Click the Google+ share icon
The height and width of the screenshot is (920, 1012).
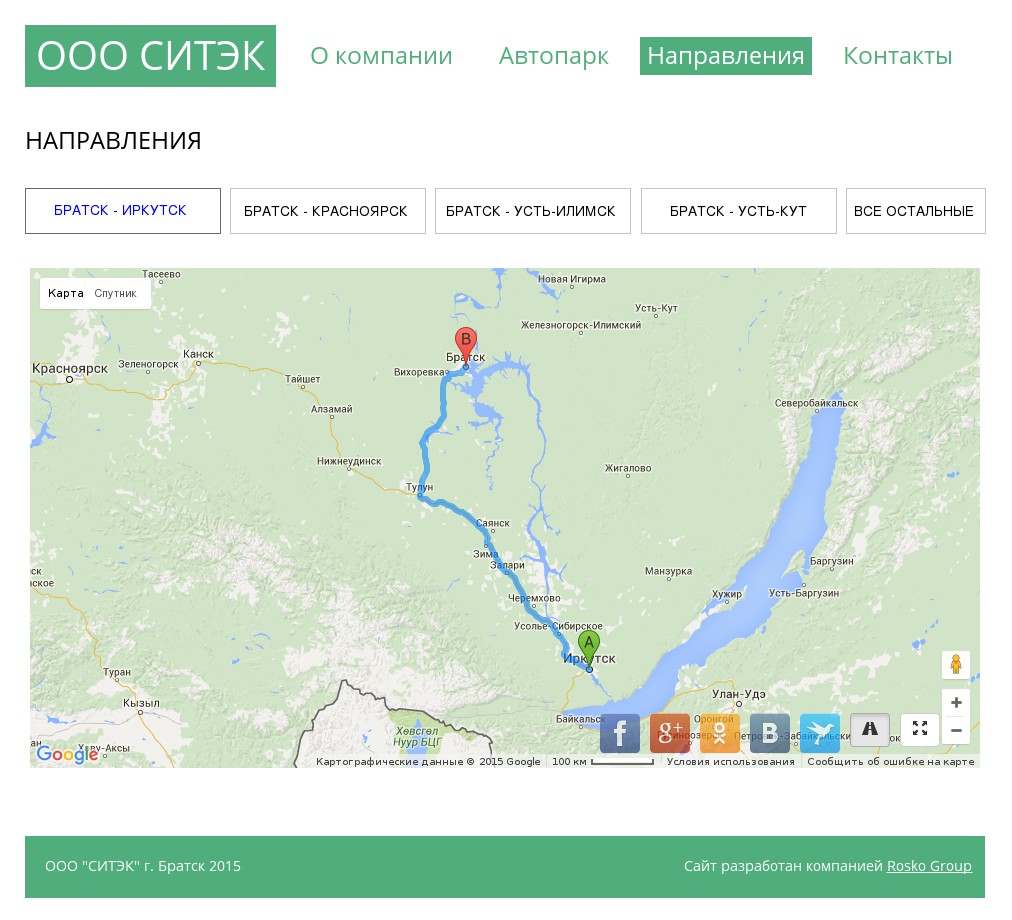pos(669,733)
